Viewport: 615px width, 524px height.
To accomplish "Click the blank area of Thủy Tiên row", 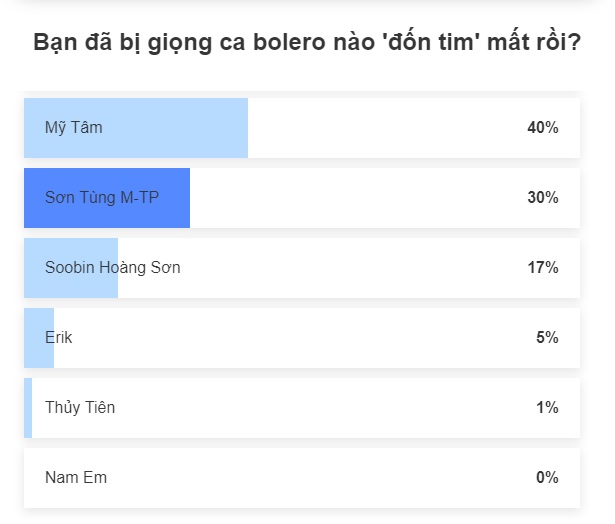I will (x=300, y=408).
